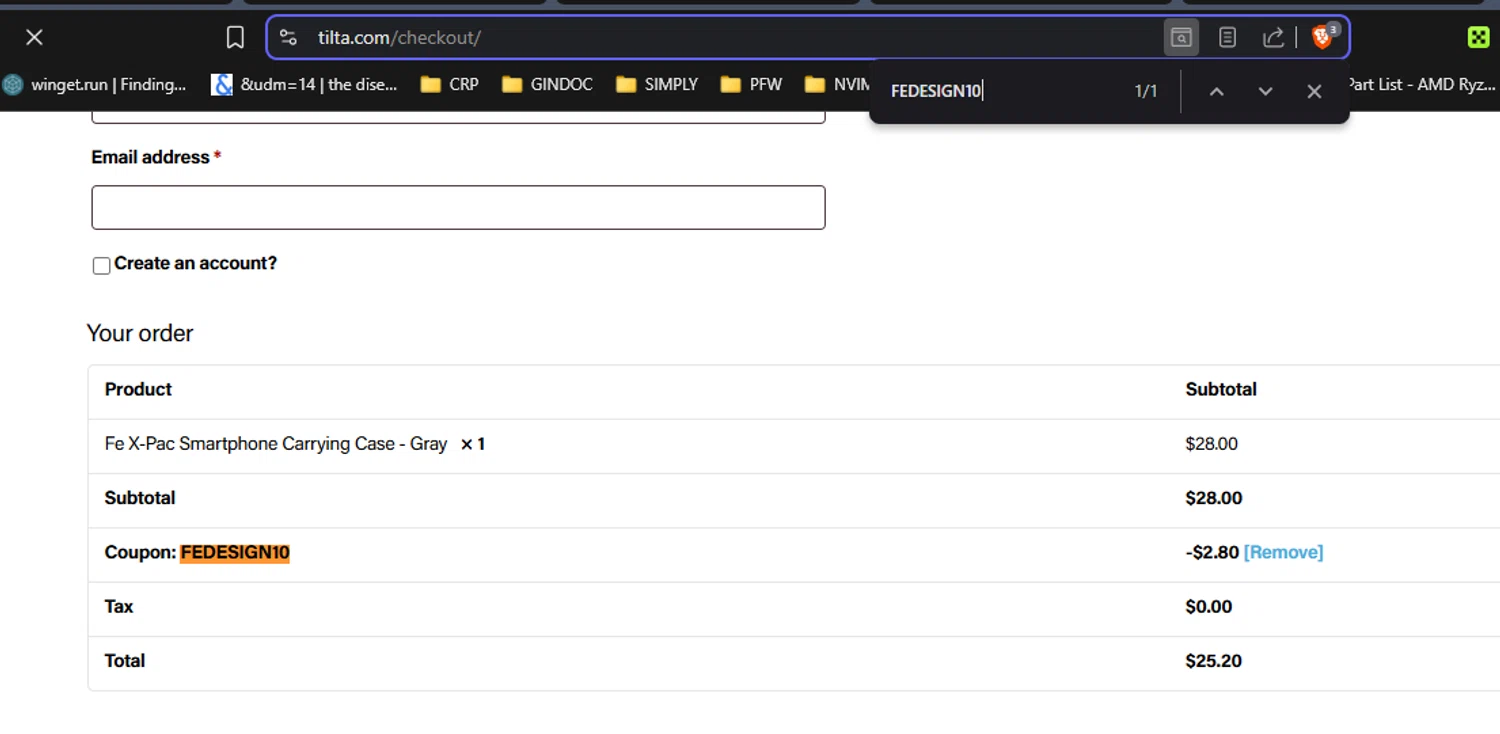Click the Your order heading
Viewport: 1500px width, 734px height.
pos(140,333)
